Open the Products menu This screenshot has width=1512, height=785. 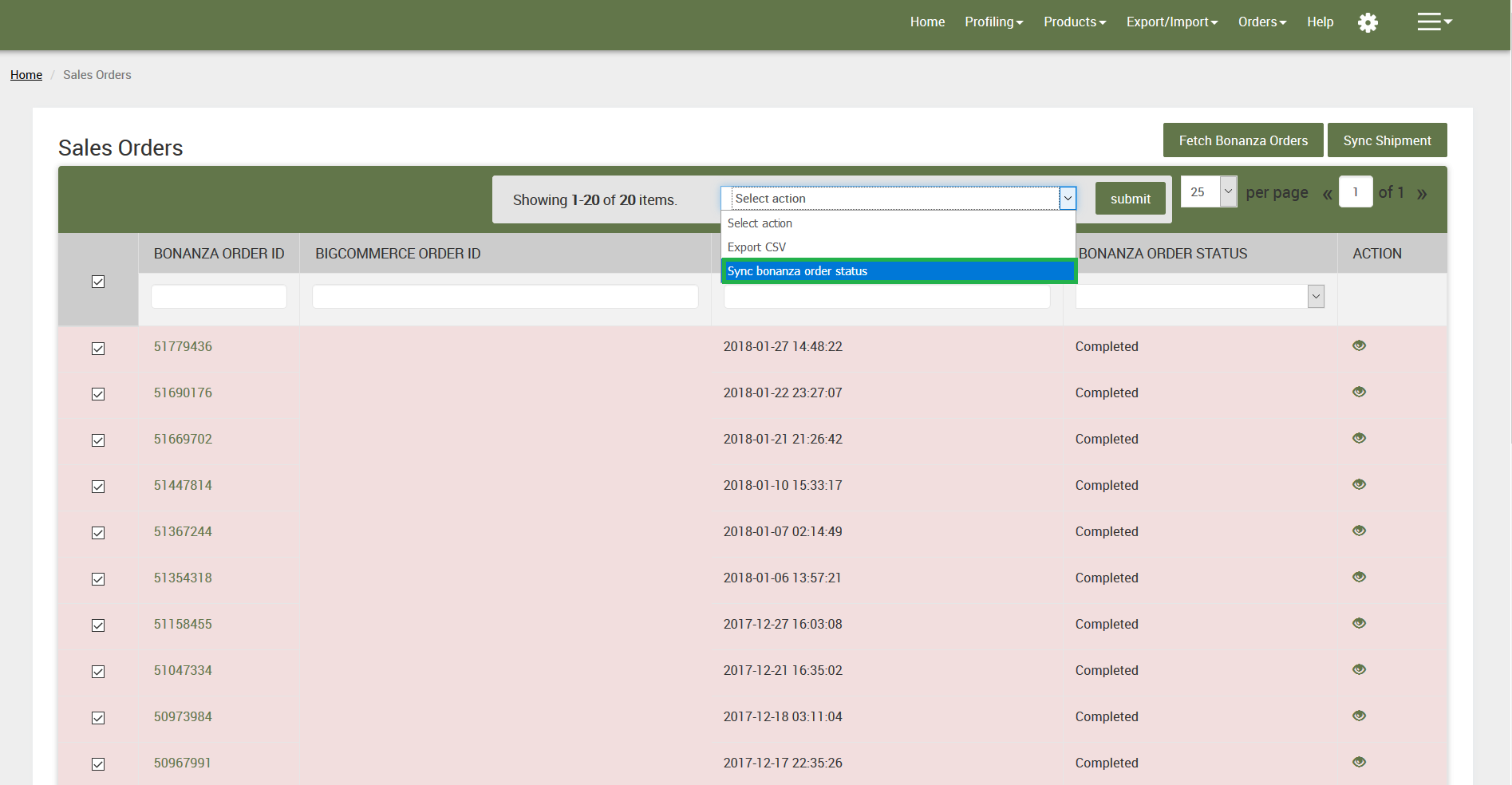click(x=1074, y=22)
